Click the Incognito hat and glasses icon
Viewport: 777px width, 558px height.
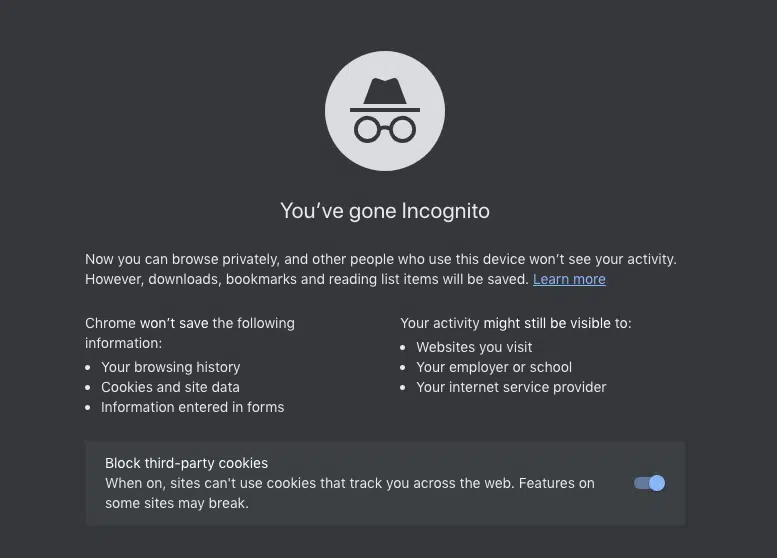pos(385,111)
